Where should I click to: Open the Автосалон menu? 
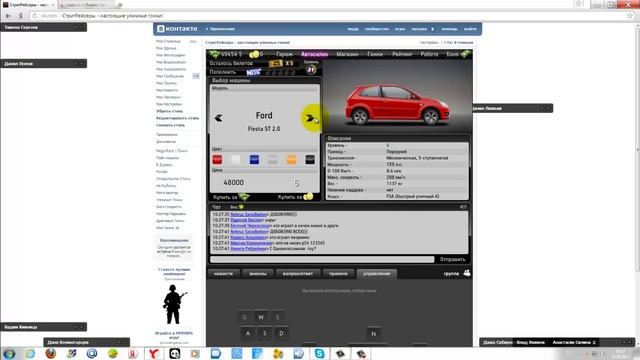pos(314,54)
